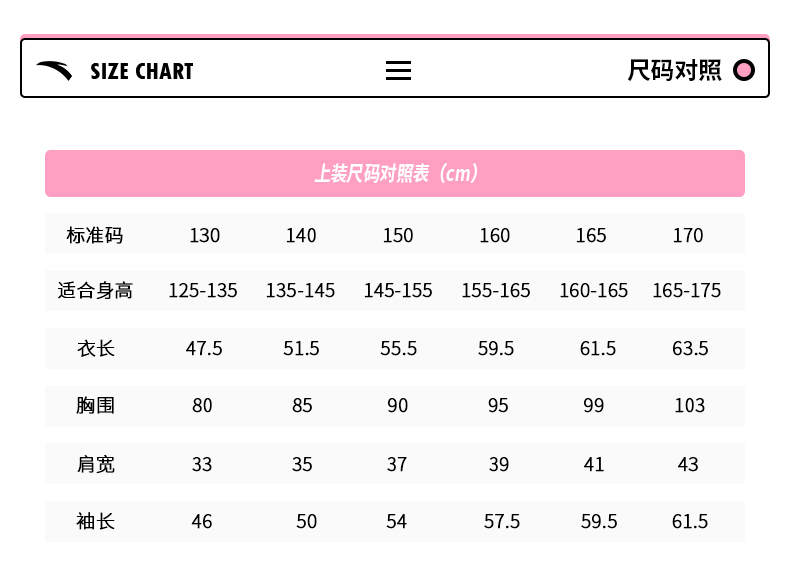Click the 145-155 height range cell

(x=398, y=290)
